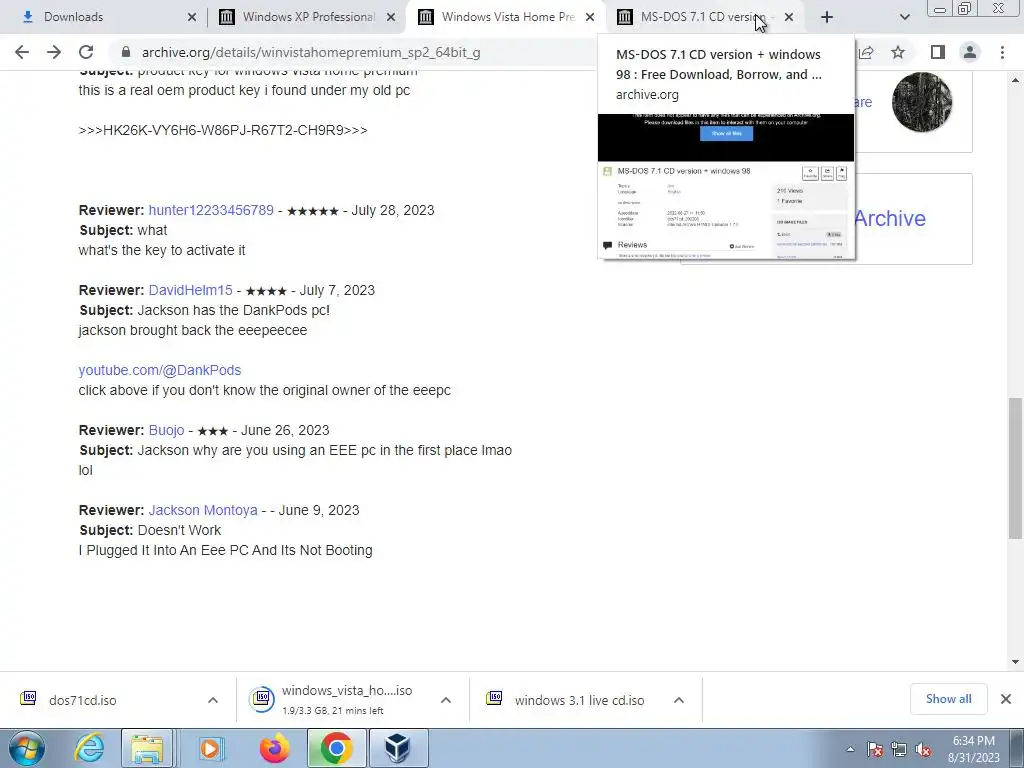1024x768 pixels.
Task: Close the Windows XP Professional tab
Action: click(x=391, y=17)
